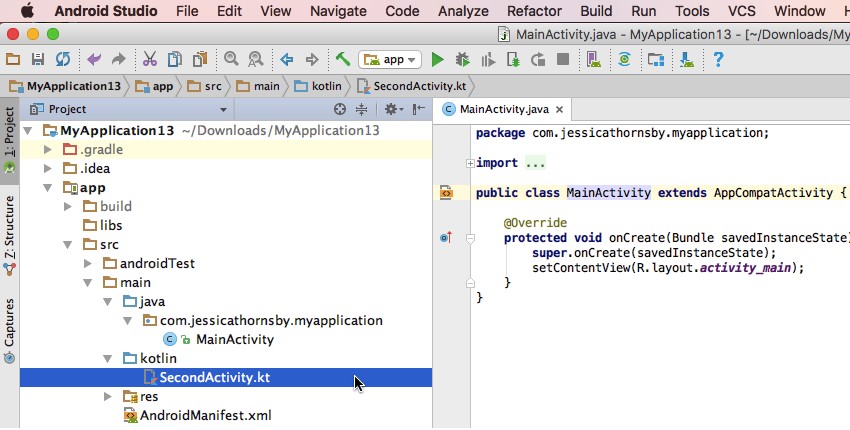The width and height of the screenshot is (850, 430).
Task: Click the Run with coverage icon
Action: tap(488, 59)
